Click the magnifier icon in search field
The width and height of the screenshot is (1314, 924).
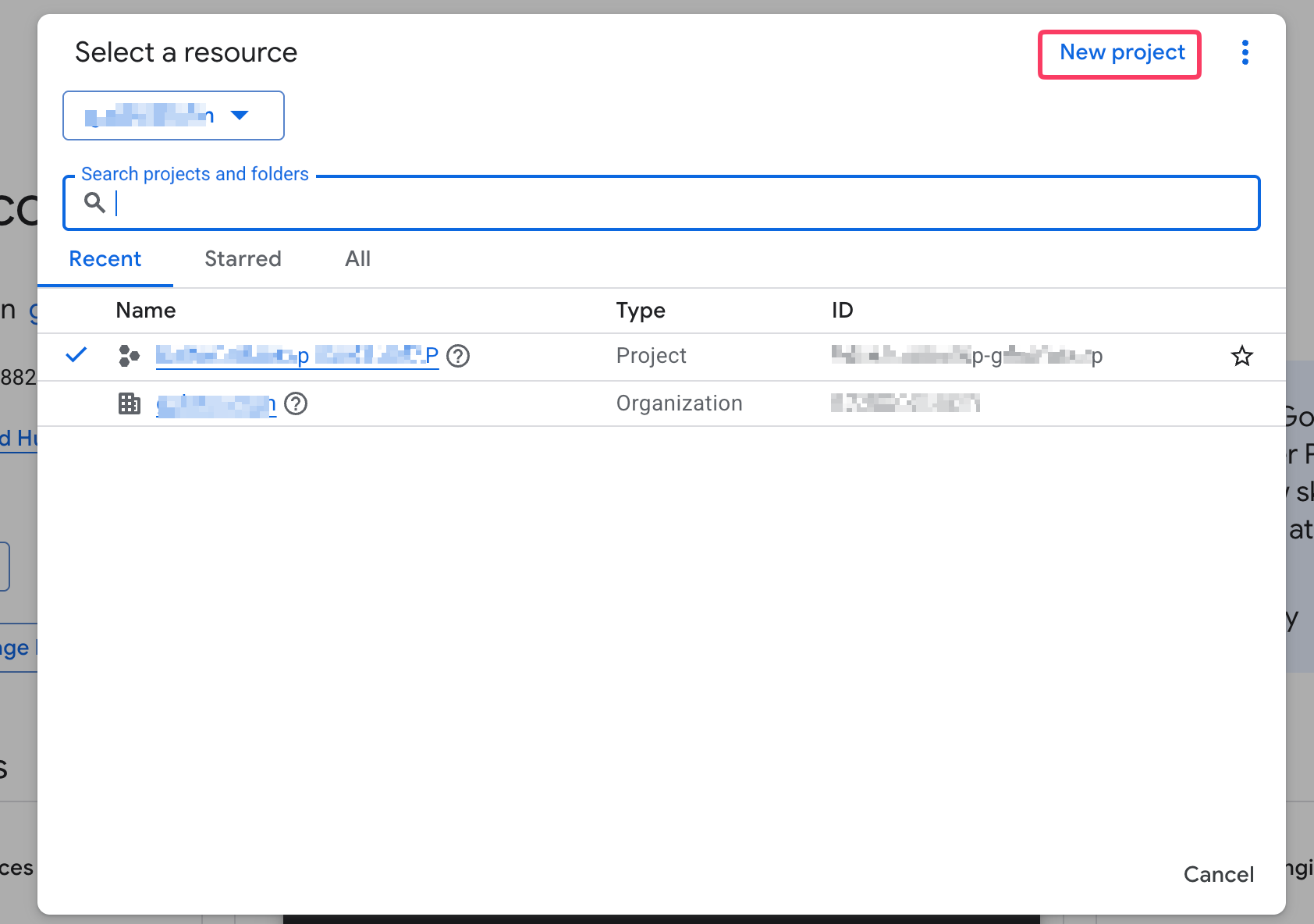click(x=94, y=203)
